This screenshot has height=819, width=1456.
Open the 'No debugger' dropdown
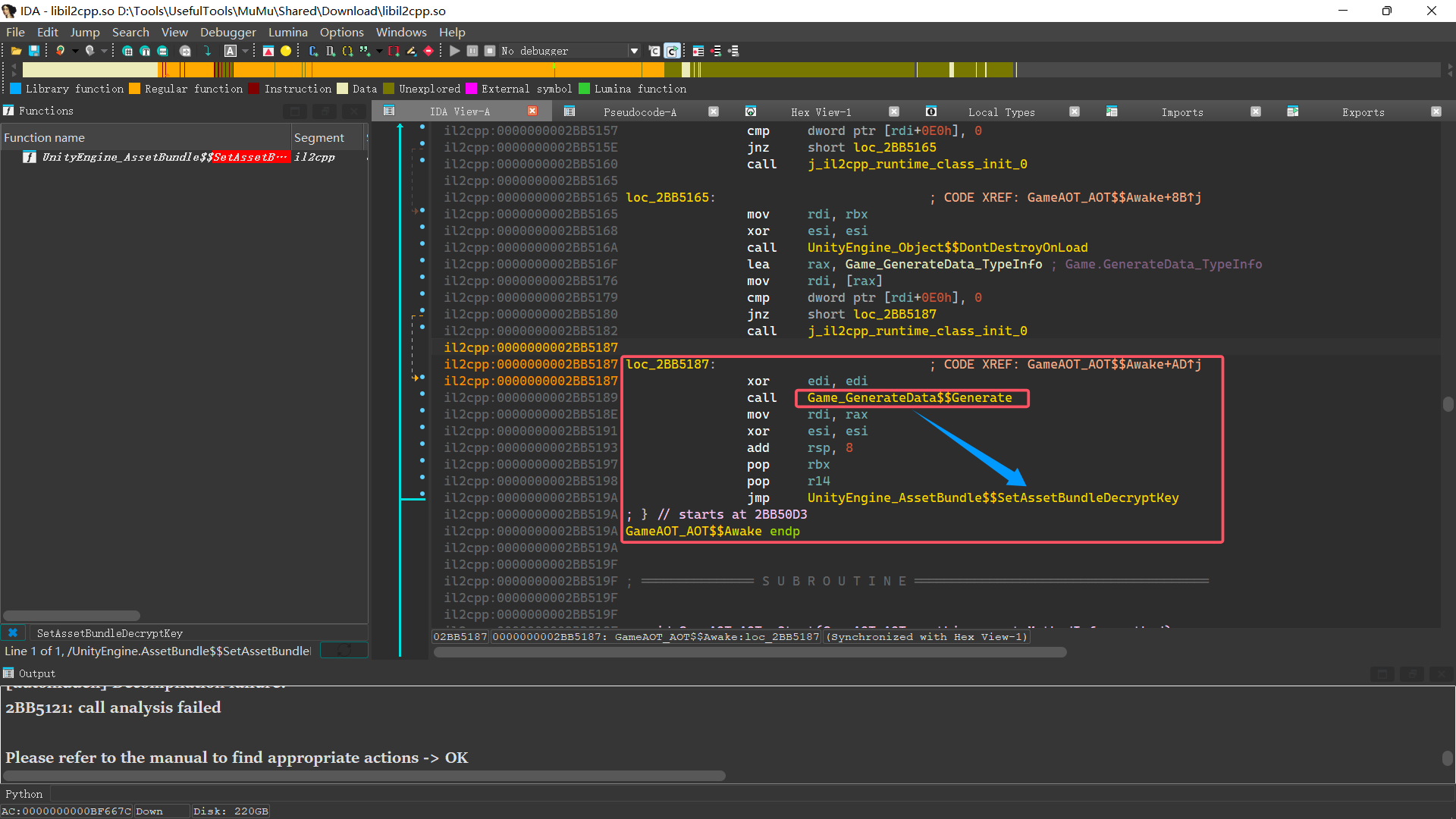(634, 51)
